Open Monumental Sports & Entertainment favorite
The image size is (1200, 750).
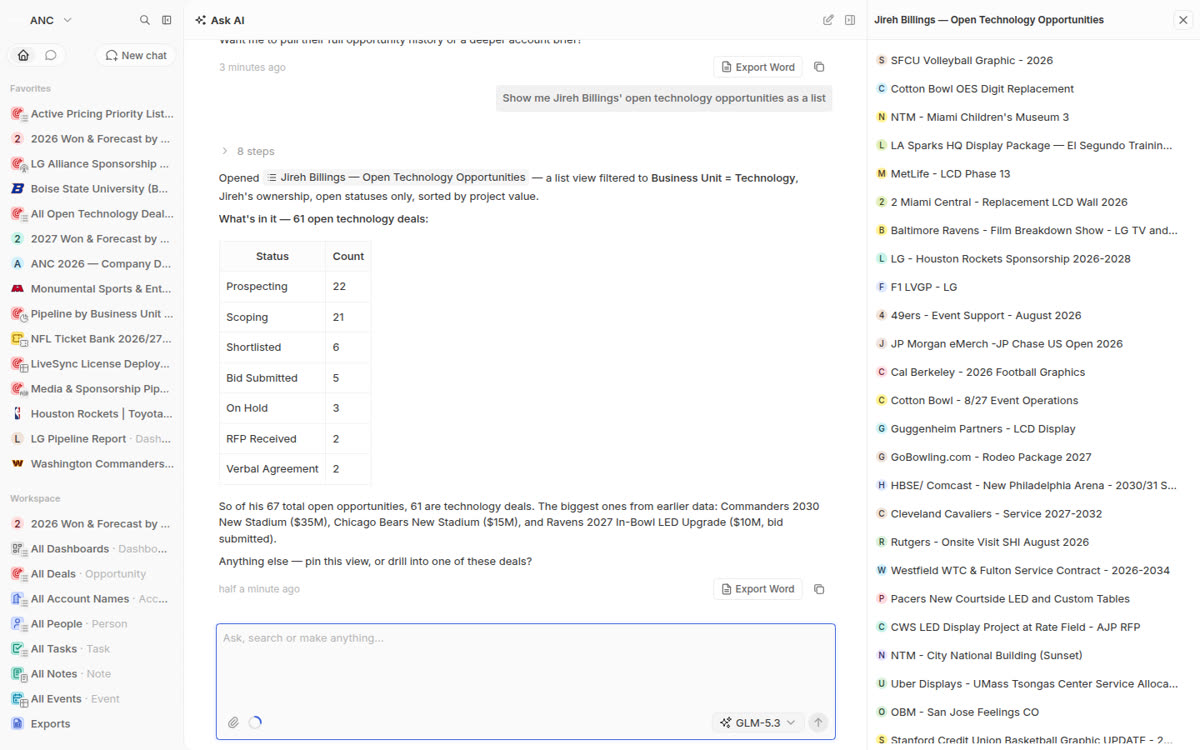point(92,289)
